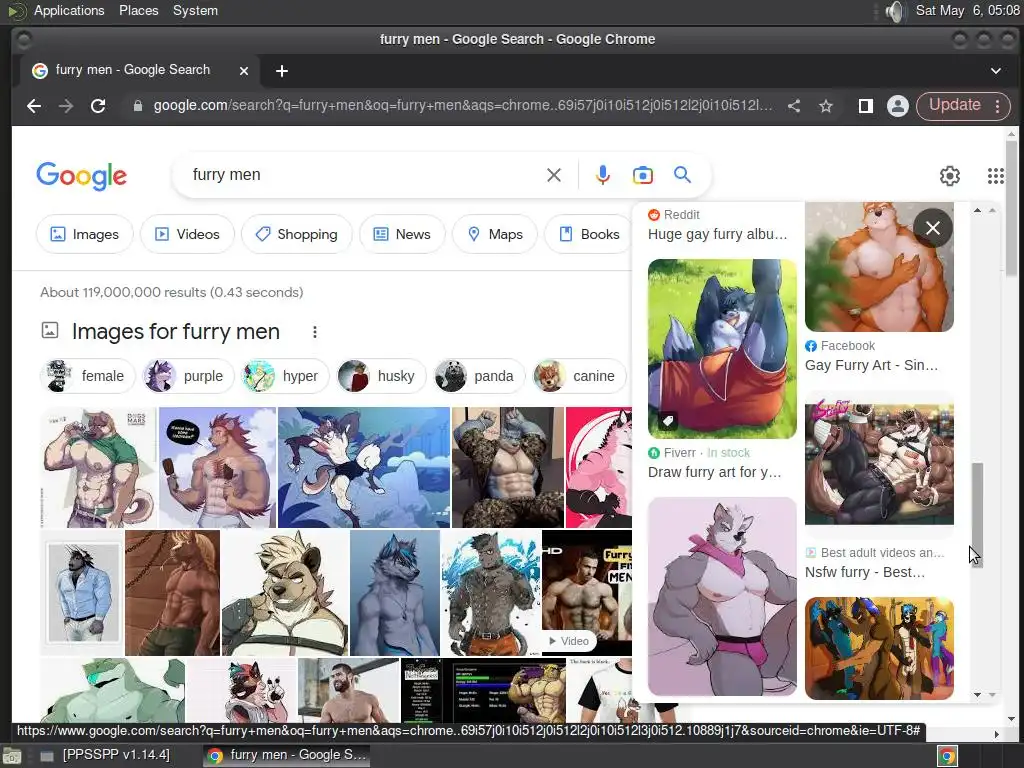Viewport: 1024px width, 768px height.
Task: Open the 'Gay Furry Art - Sin…' Facebook result
Action: point(871,366)
